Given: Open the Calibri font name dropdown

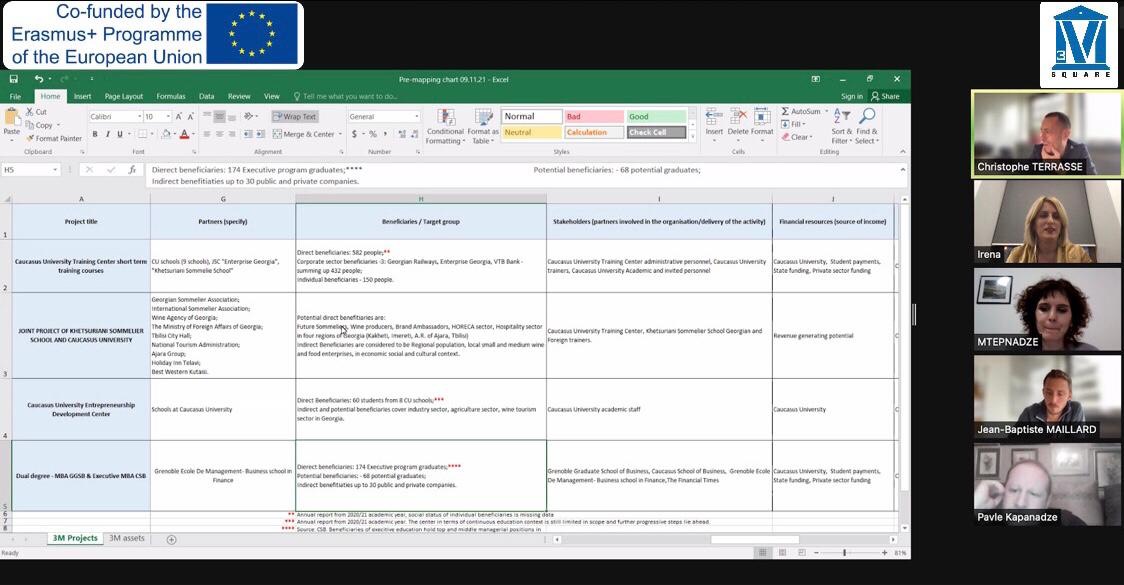Looking at the screenshot, I should point(138,116).
